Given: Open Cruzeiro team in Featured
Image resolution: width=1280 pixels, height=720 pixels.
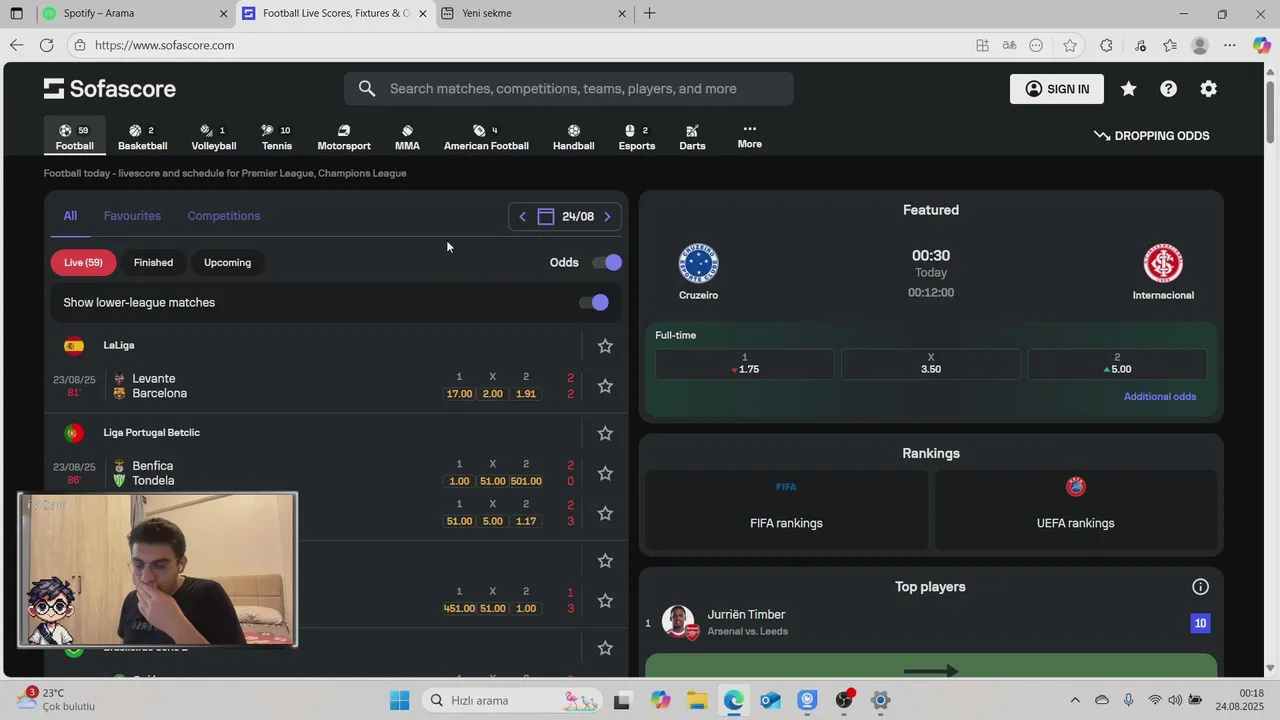Looking at the screenshot, I should tap(698, 272).
